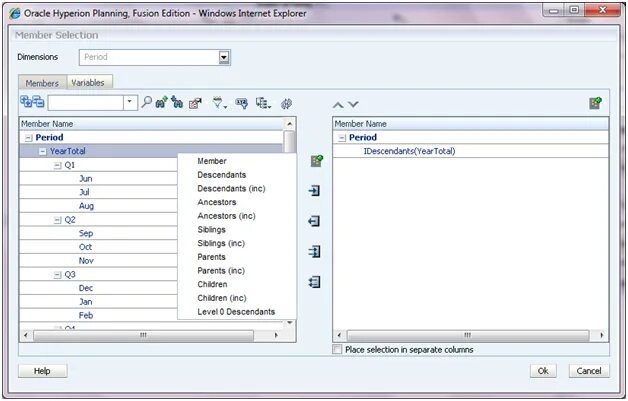Click the Remove arrow icon

coord(314,221)
